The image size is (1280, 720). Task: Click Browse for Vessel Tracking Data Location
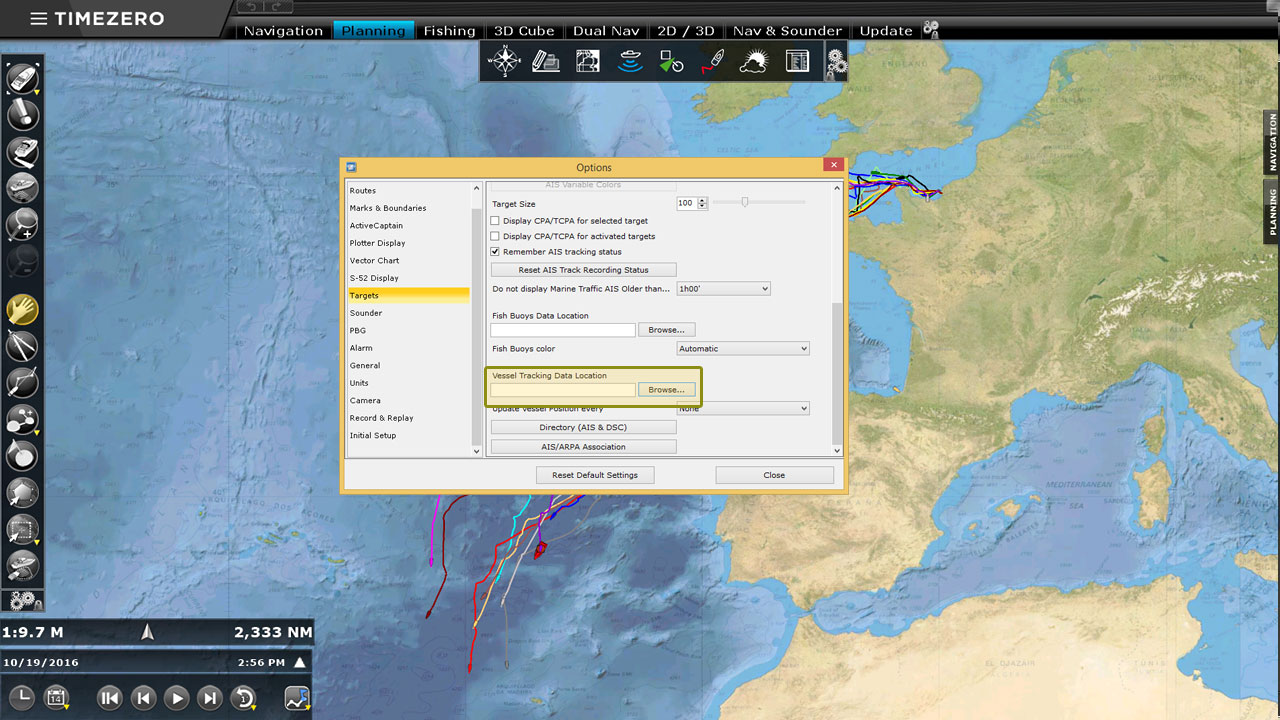pos(666,390)
